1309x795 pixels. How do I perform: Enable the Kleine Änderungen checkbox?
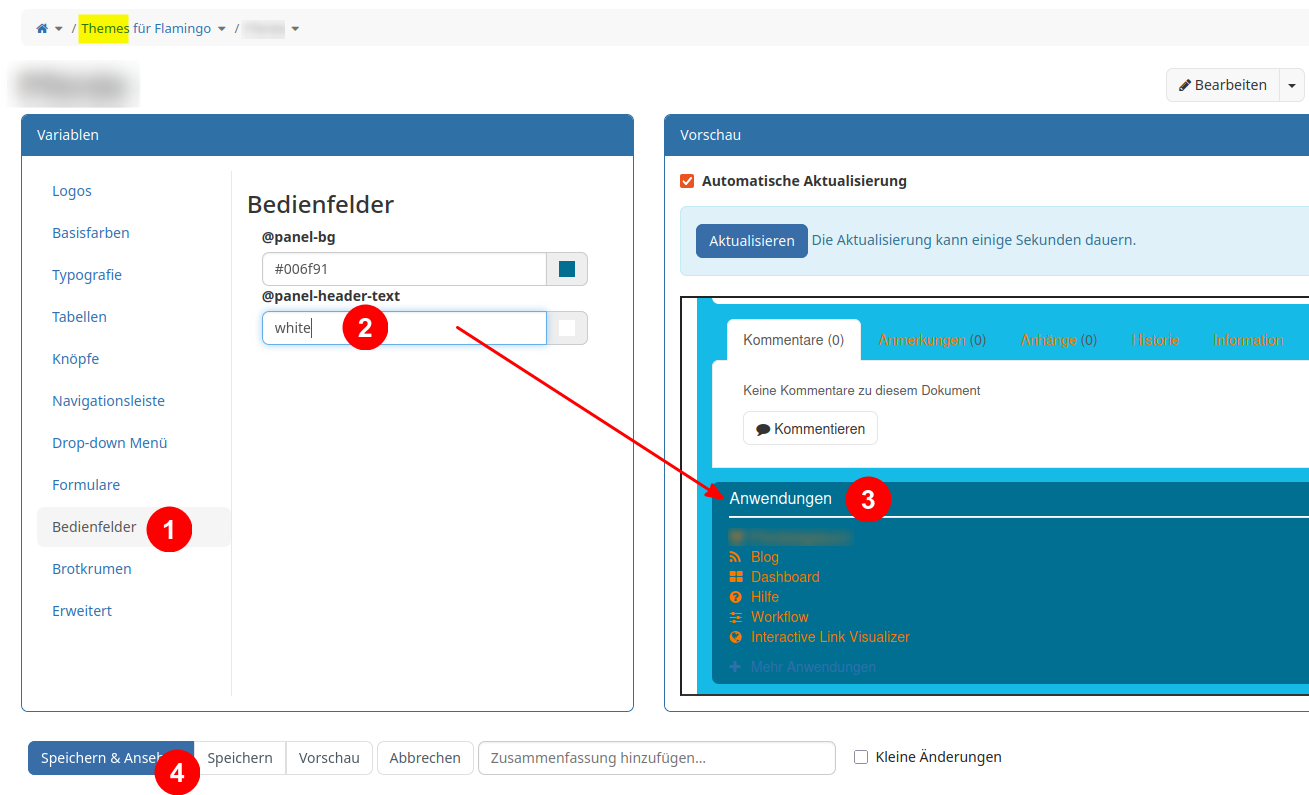[861, 757]
